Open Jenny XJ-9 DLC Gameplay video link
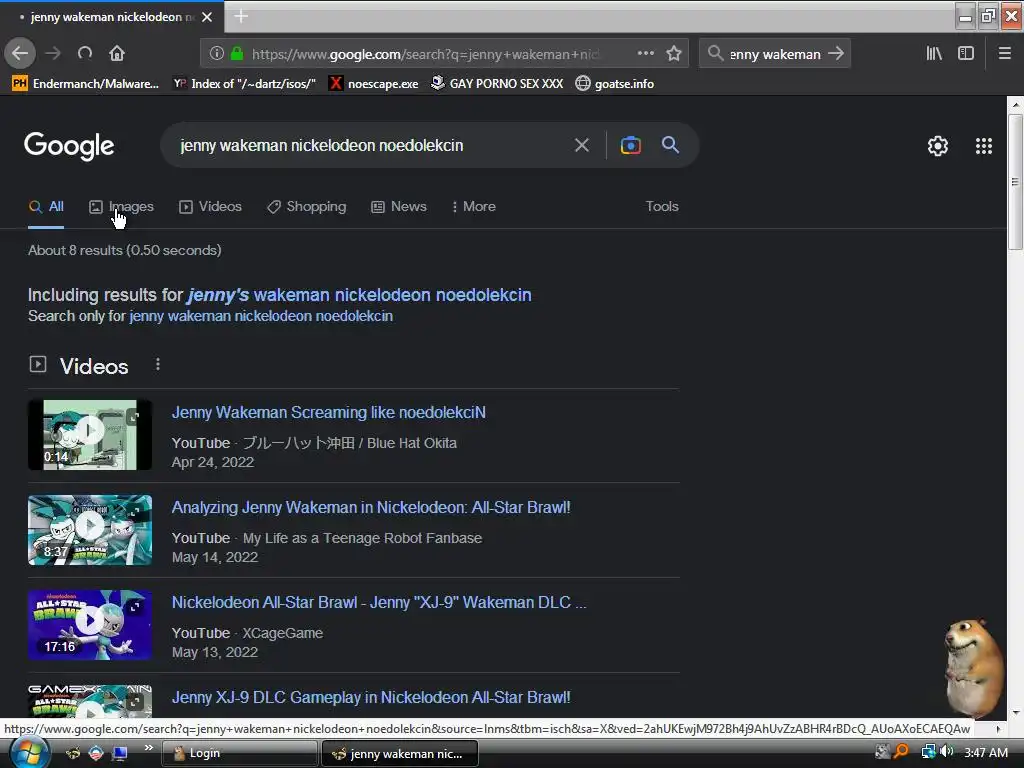Screen dimensions: 1024x768 point(371,697)
